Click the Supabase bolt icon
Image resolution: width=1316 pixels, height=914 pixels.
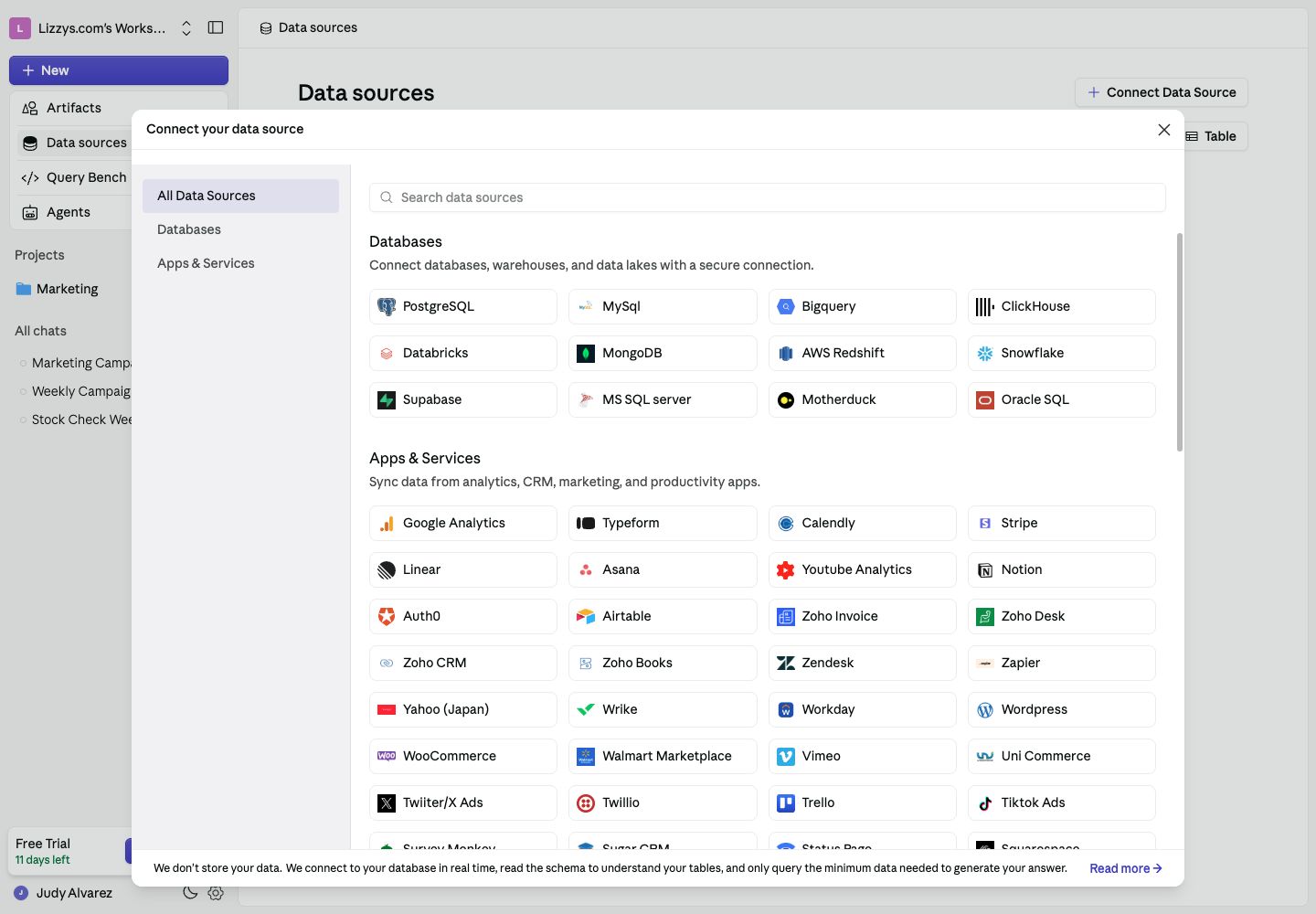pyautogui.click(x=387, y=400)
